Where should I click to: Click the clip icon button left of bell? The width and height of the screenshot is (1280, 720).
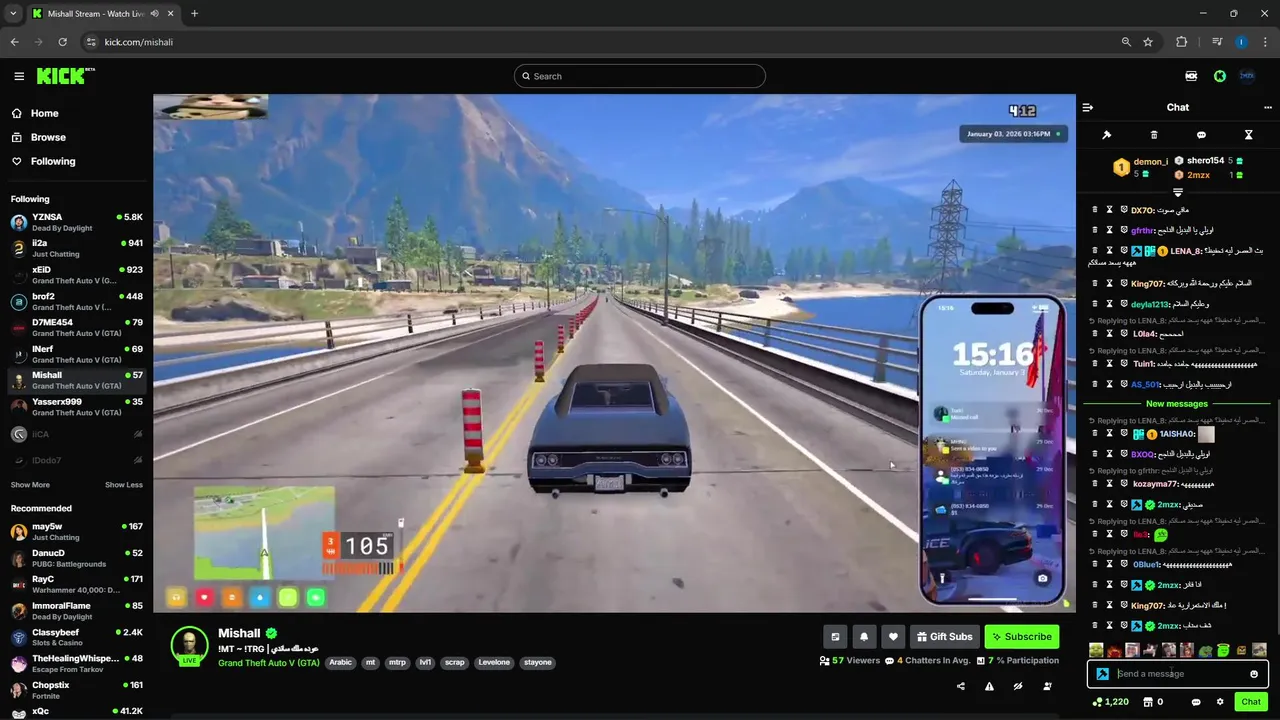(x=835, y=636)
